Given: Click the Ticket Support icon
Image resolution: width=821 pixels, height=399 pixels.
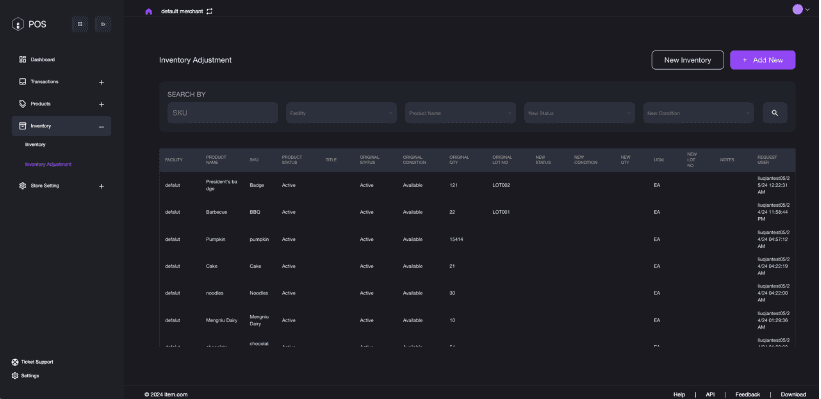Looking at the screenshot, I should (x=15, y=362).
